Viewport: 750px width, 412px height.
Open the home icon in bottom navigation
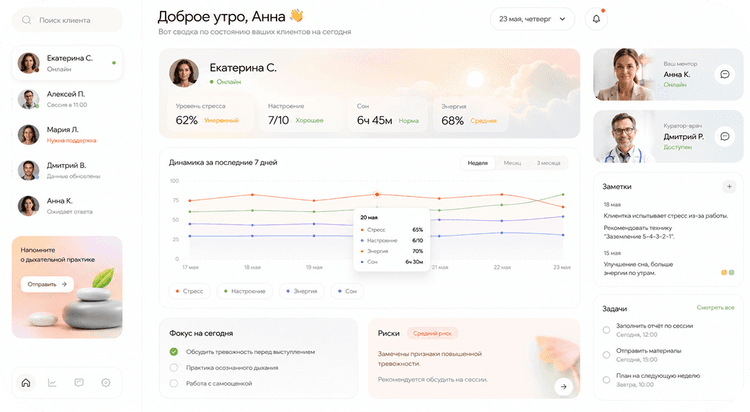pos(26,382)
